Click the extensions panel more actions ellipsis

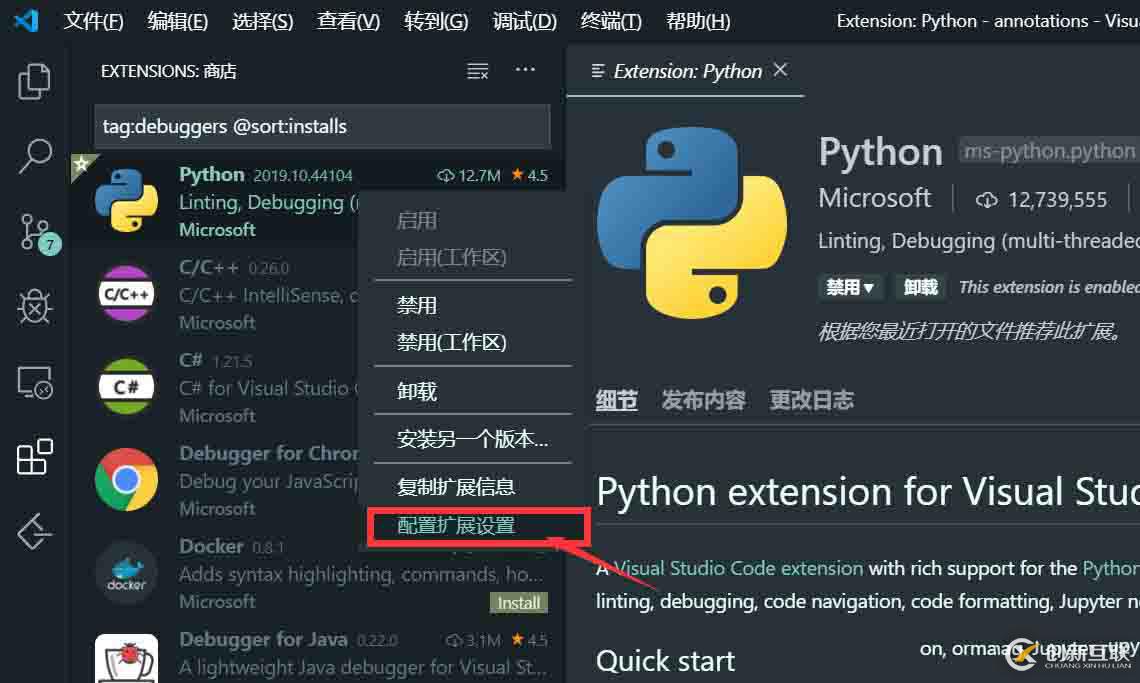[525, 70]
